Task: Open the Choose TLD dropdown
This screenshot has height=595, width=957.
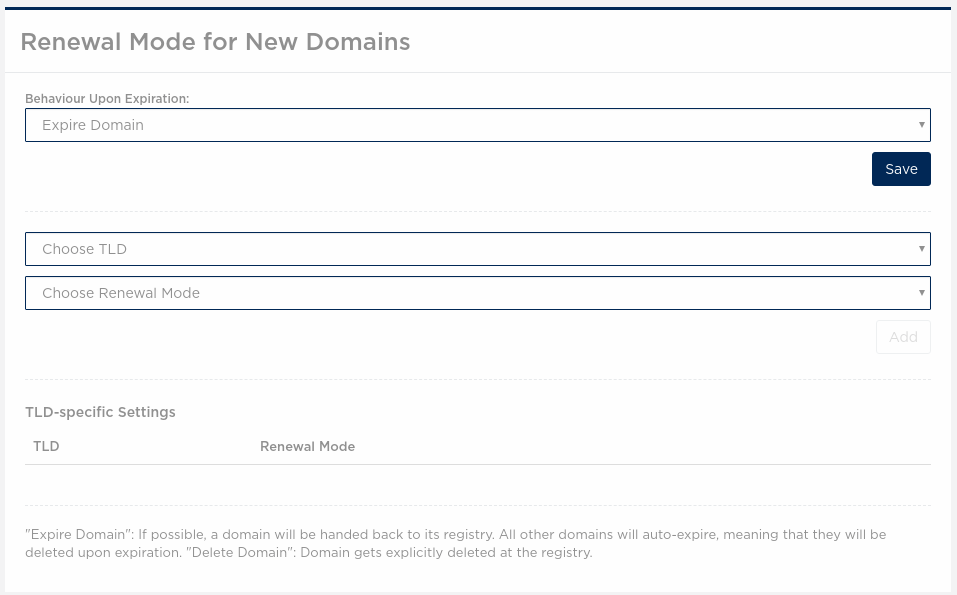Action: (478, 249)
